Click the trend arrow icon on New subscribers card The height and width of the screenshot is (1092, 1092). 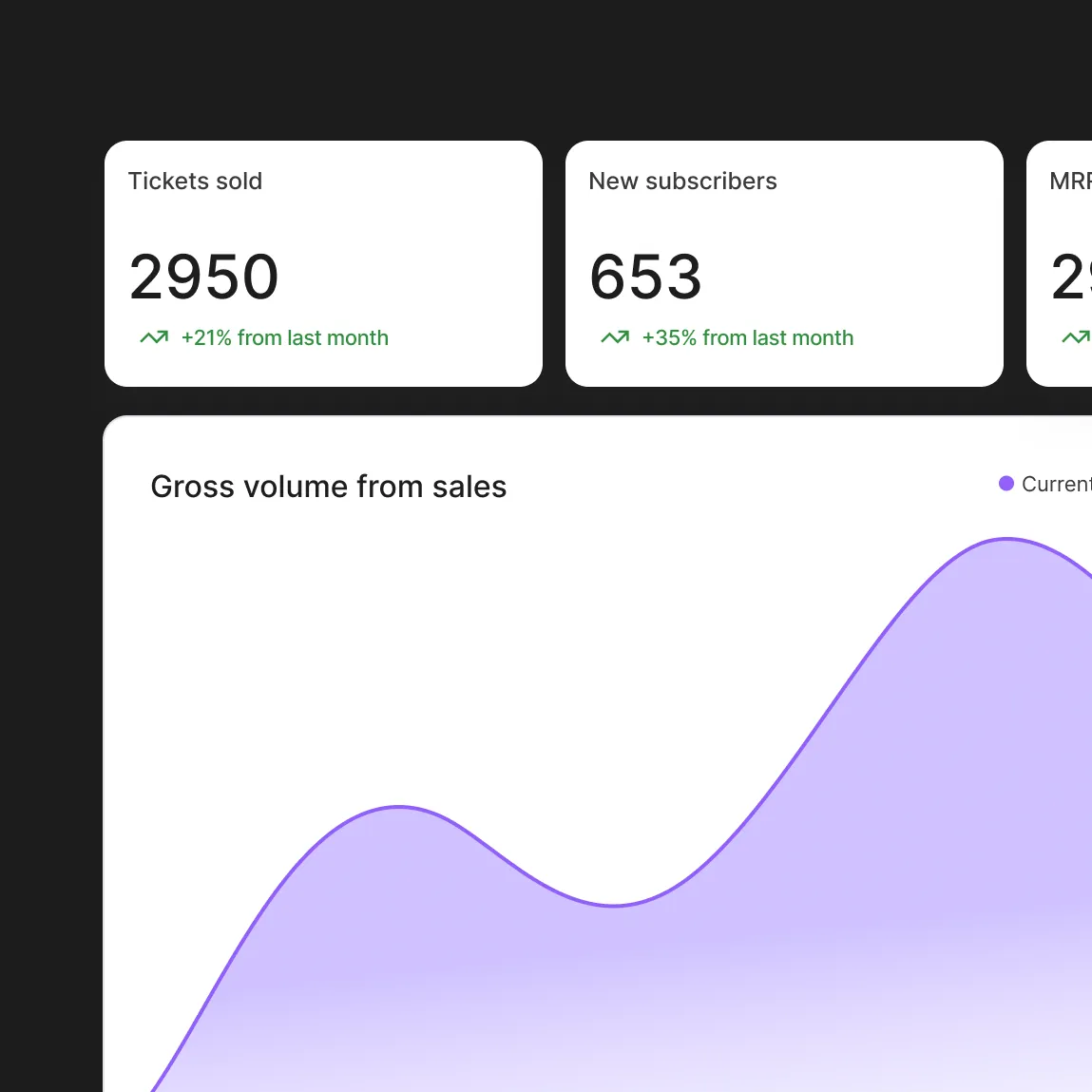click(615, 337)
